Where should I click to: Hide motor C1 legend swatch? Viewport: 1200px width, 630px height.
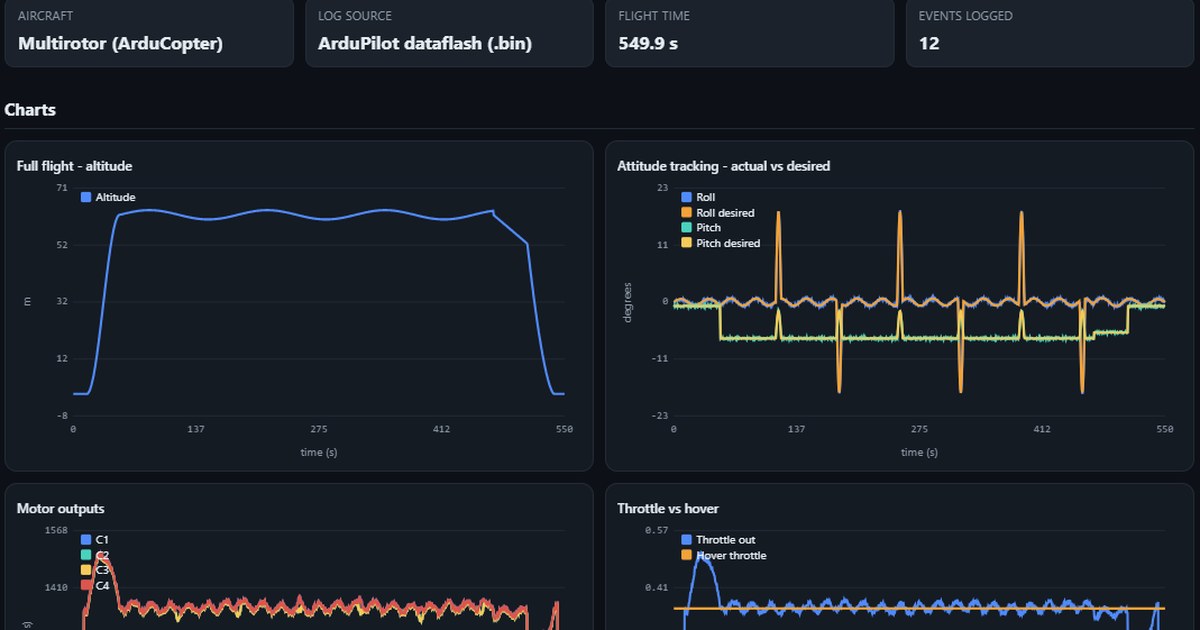pos(86,539)
